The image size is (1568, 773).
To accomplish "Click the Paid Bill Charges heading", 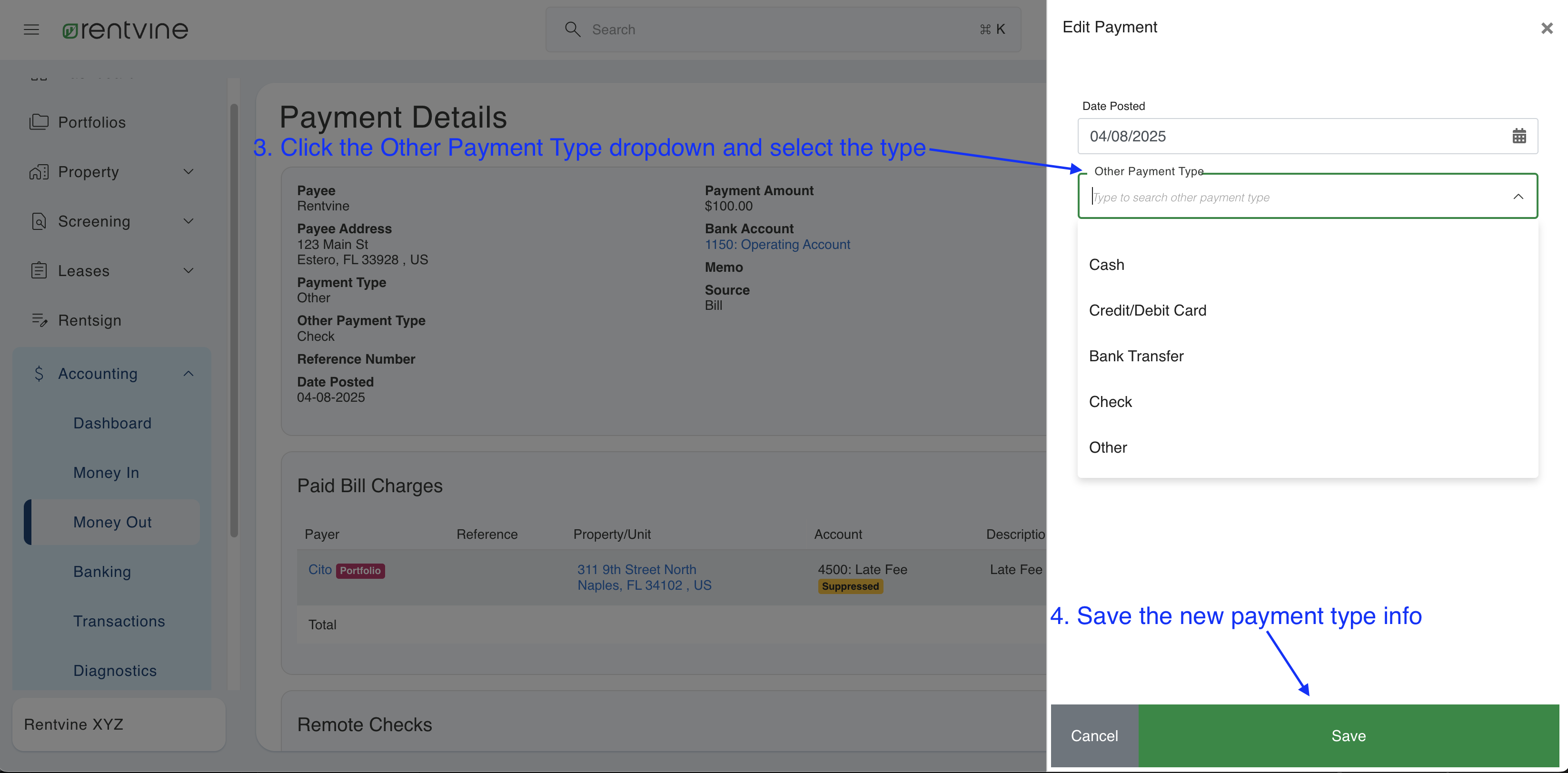I will click(369, 486).
